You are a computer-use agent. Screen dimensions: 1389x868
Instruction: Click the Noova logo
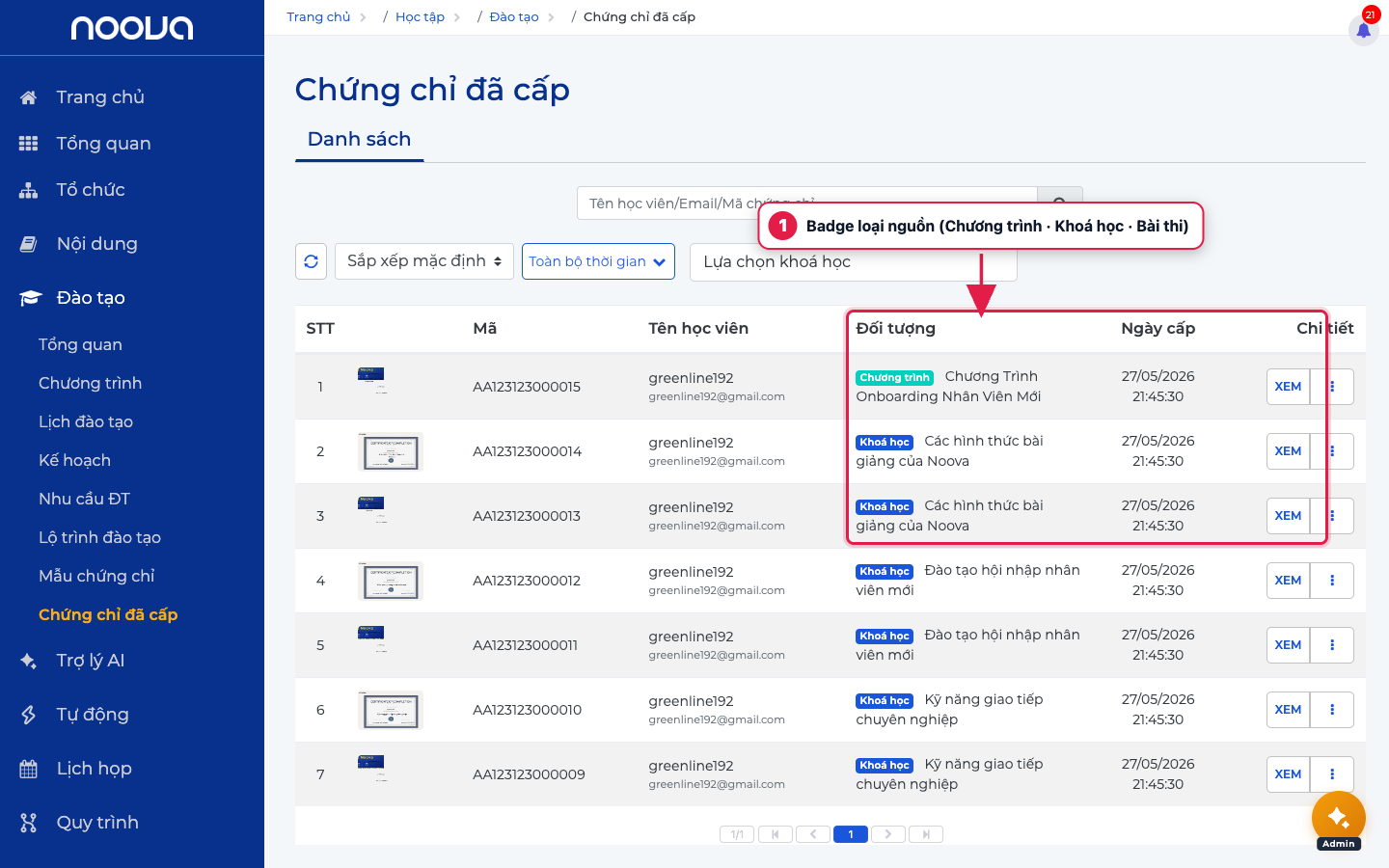[x=132, y=28]
